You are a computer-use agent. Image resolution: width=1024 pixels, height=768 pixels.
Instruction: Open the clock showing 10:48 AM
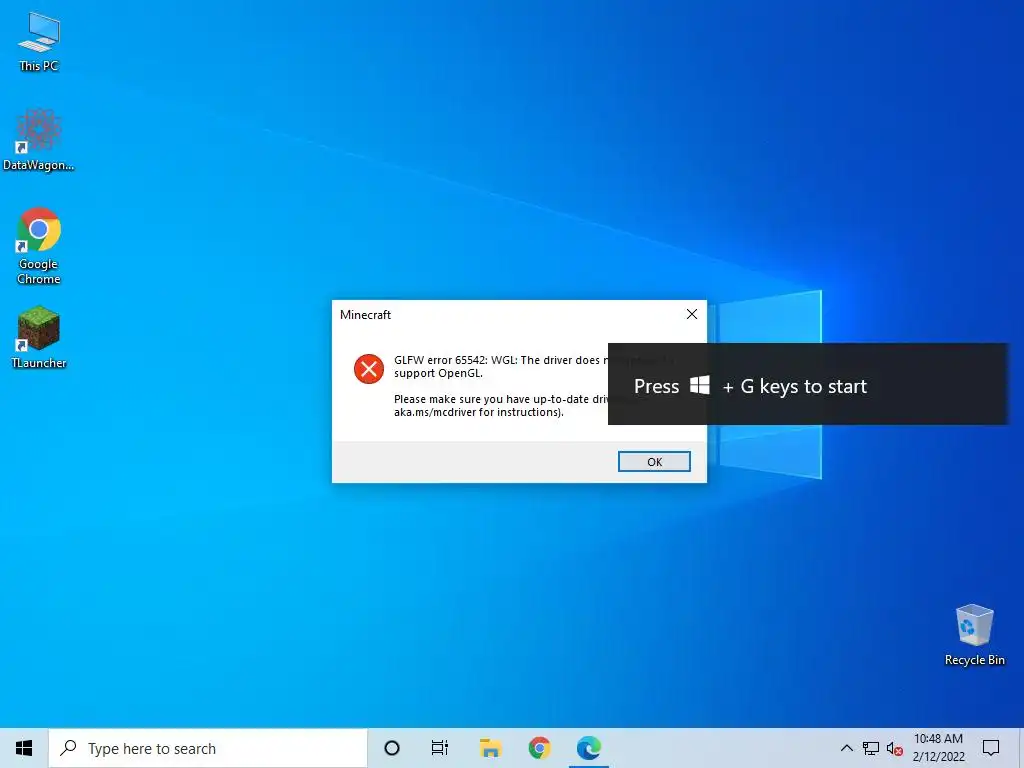[938, 748]
